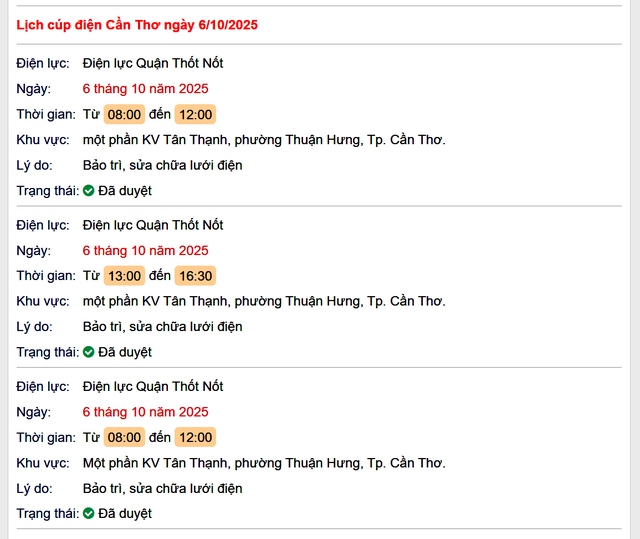Click Điện lực Quận Thốt Nốt in third entry
This screenshot has width=640, height=539.
pyautogui.click(x=153, y=386)
